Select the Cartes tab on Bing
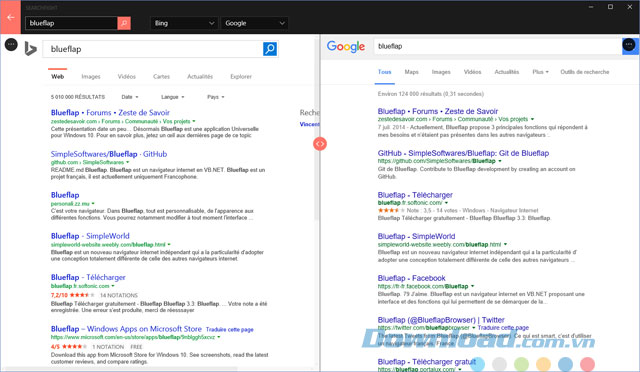The width and height of the screenshot is (640, 372). point(161,76)
